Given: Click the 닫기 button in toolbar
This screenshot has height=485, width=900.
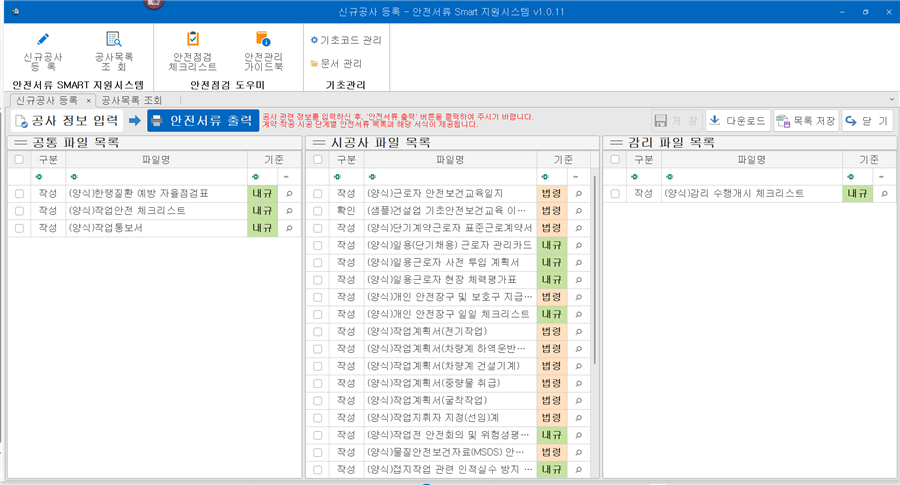Looking at the screenshot, I should click(867, 121).
